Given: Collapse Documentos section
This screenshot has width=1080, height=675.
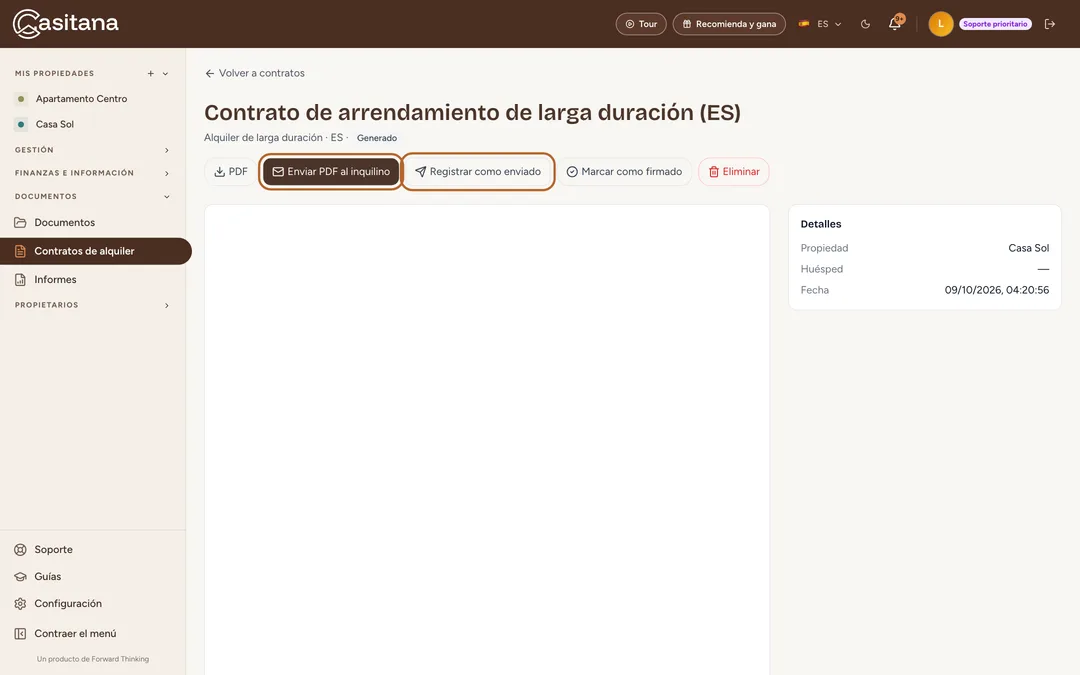Looking at the screenshot, I should 92,196.
